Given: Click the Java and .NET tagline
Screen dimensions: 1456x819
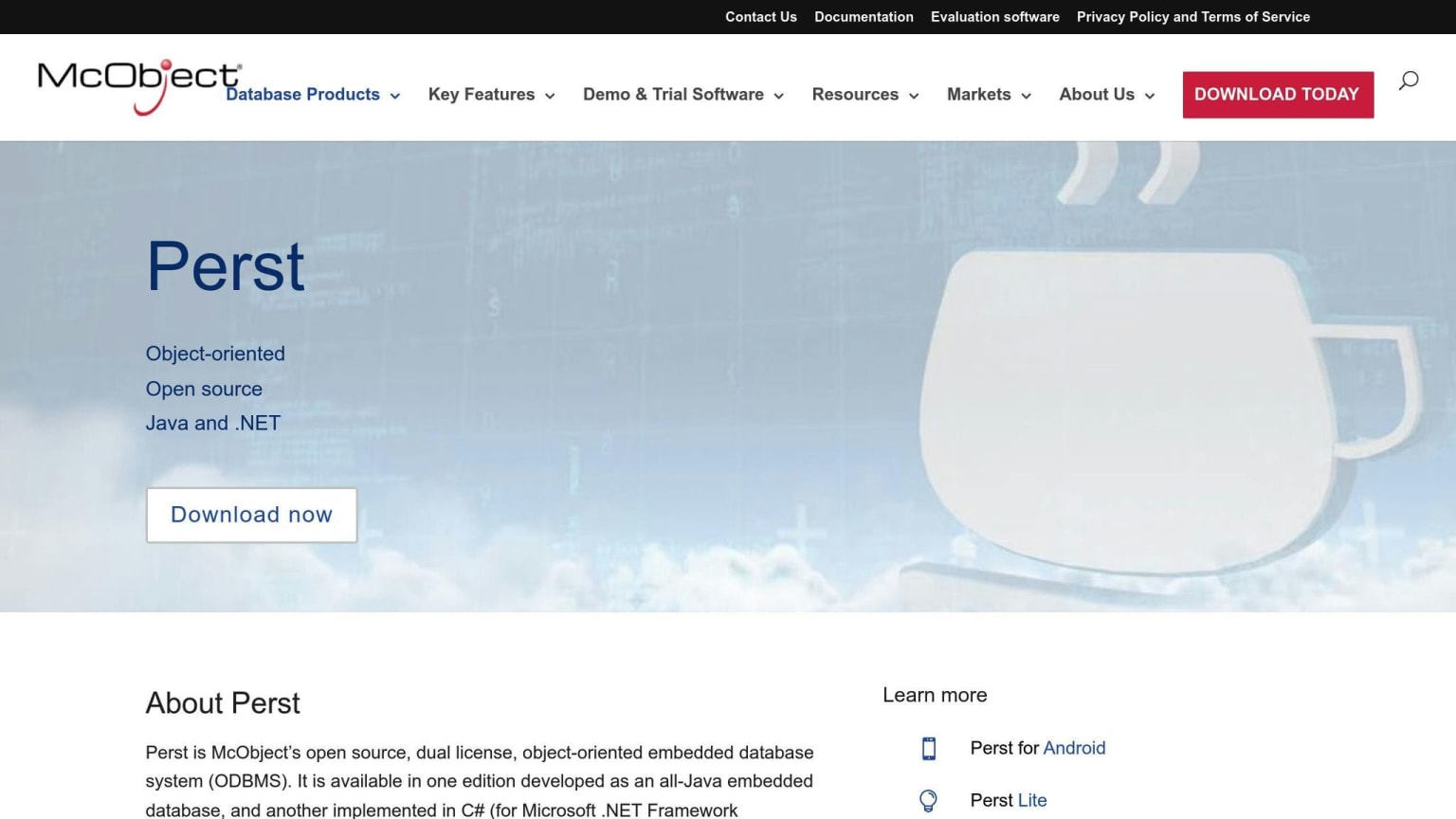Looking at the screenshot, I should pyautogui.click(x=213, y=423).
